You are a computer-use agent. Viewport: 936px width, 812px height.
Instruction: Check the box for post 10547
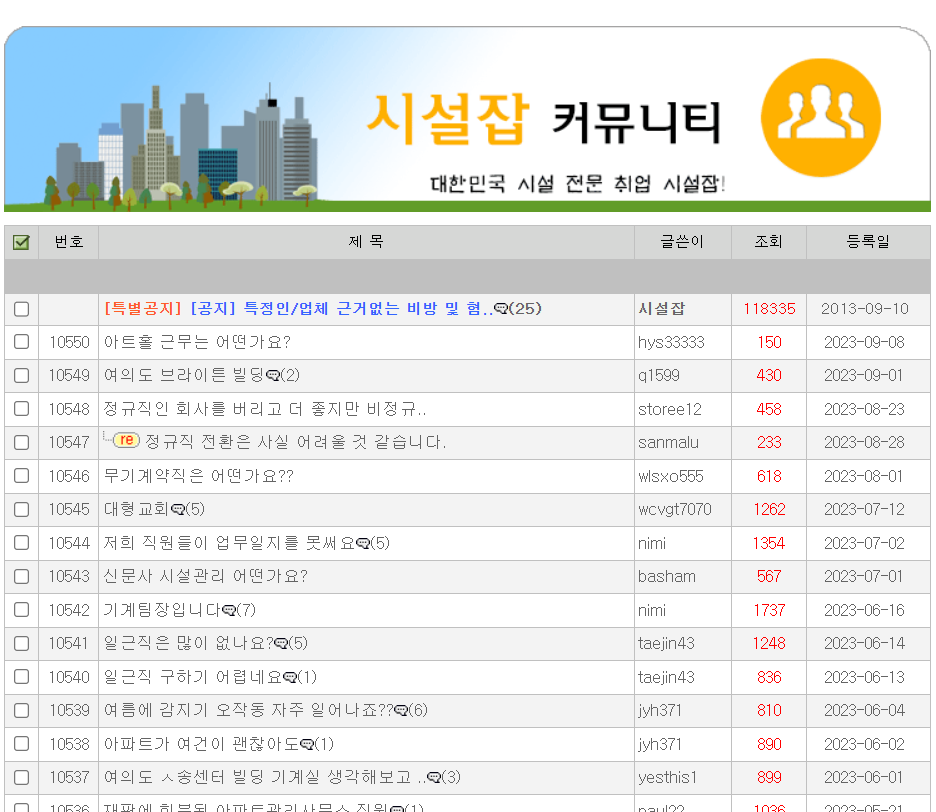click(x=21, y=442)
